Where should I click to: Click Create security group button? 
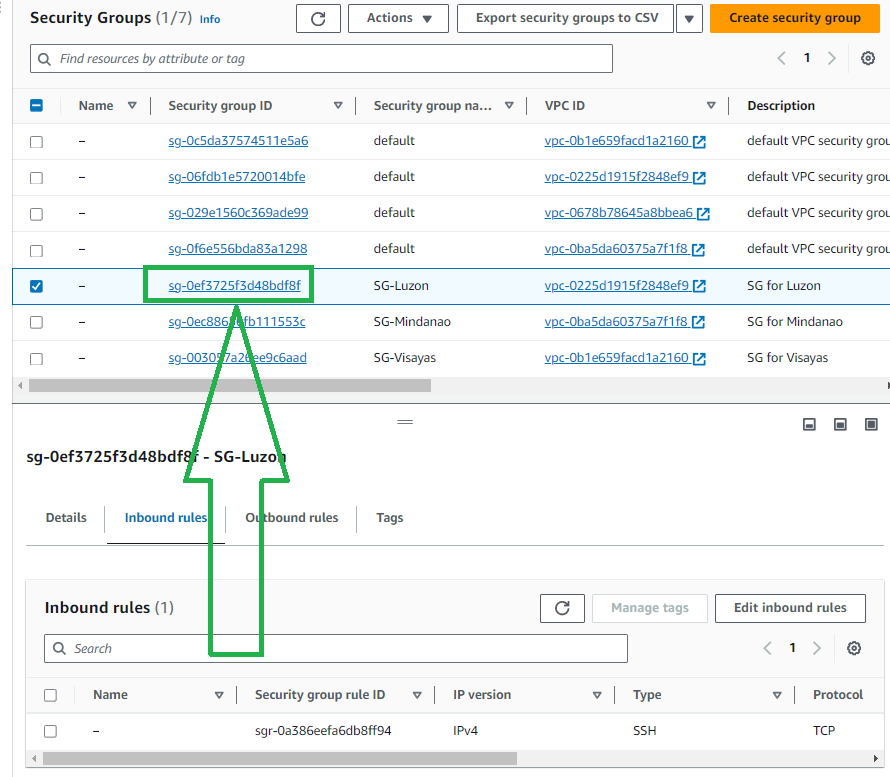pyautogui.click(x=795, y=18)
